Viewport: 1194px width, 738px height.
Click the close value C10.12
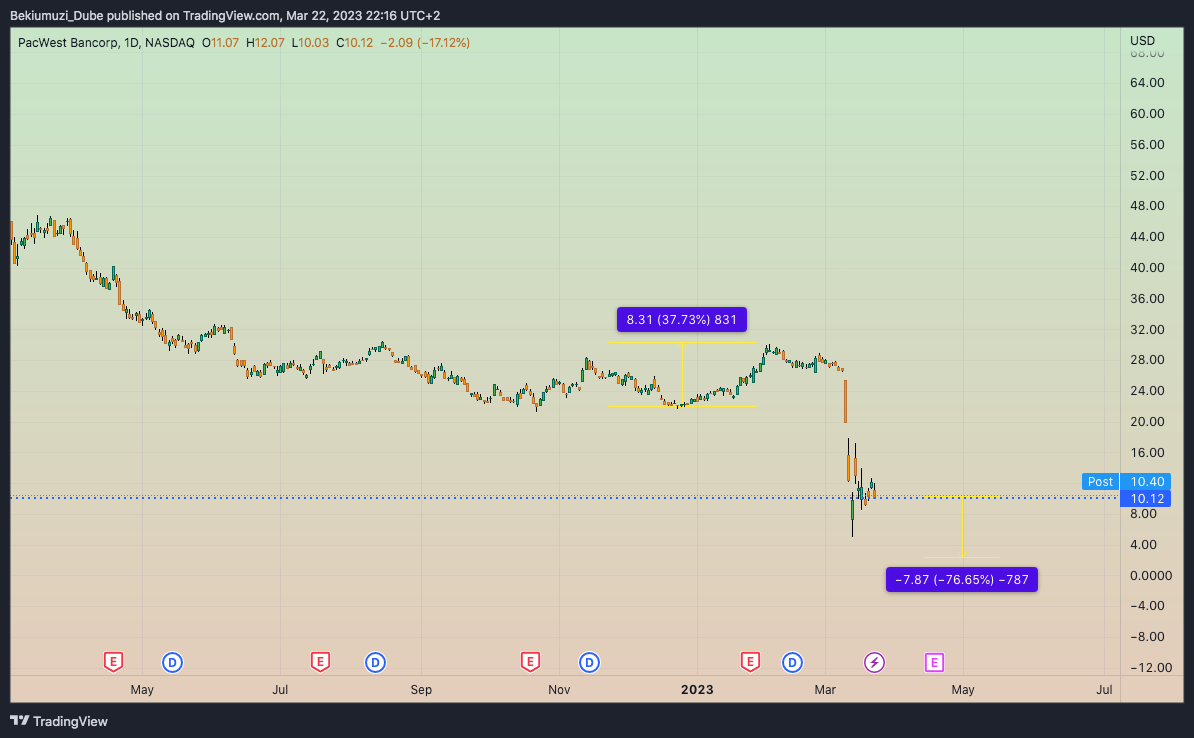click(x=355, y=43)
